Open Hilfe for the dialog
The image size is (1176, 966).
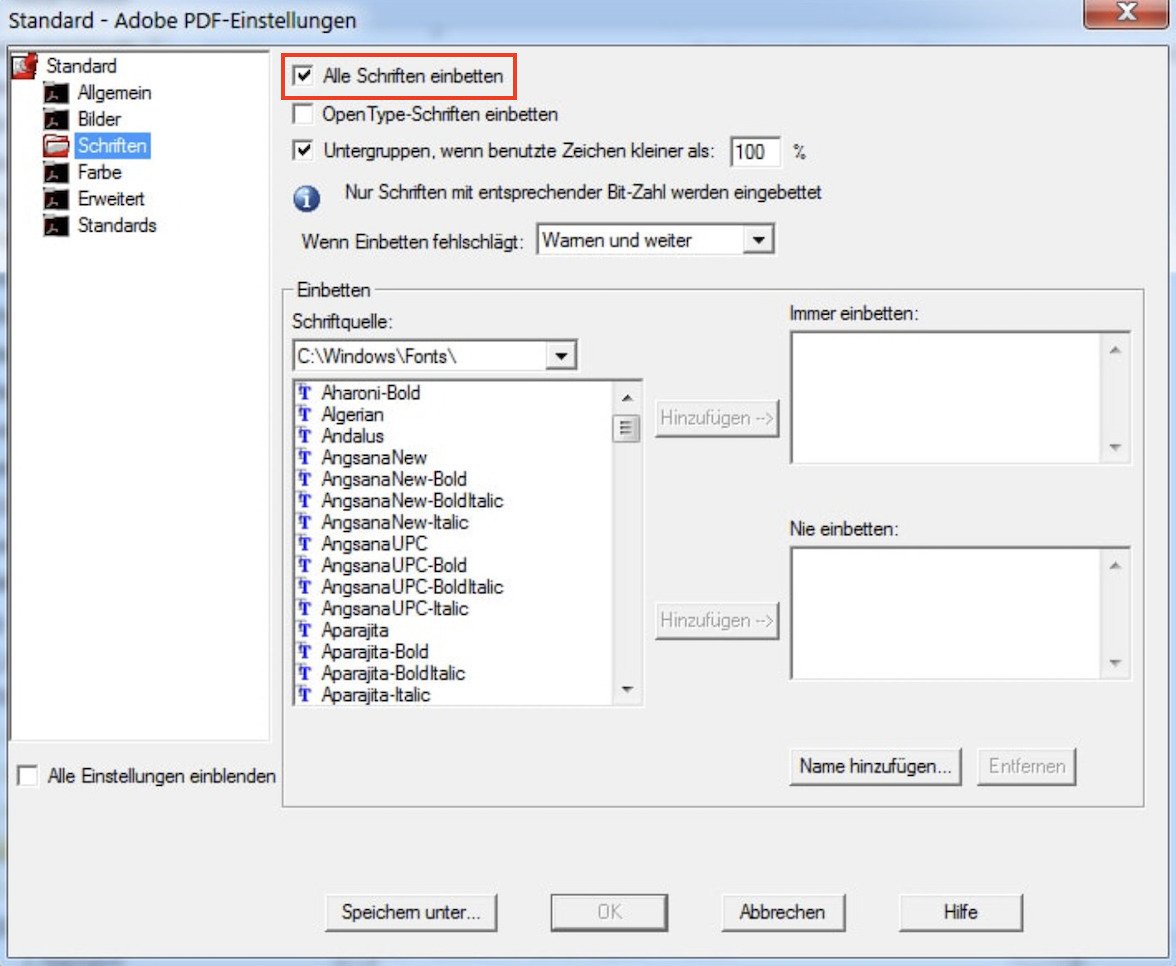pos(961,912)
